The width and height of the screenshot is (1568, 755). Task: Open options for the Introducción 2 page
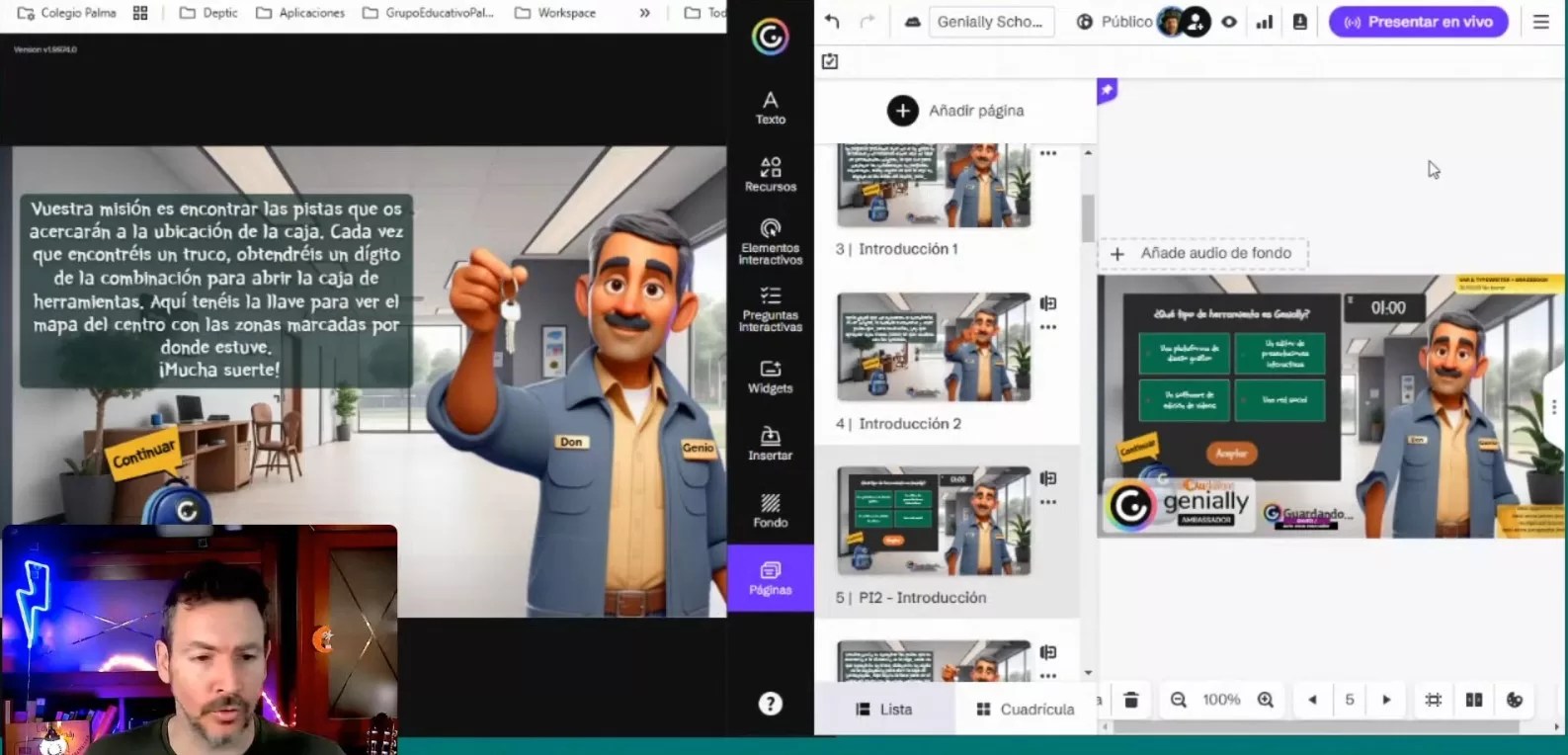pyautogui.click(x=1048, y=327)
